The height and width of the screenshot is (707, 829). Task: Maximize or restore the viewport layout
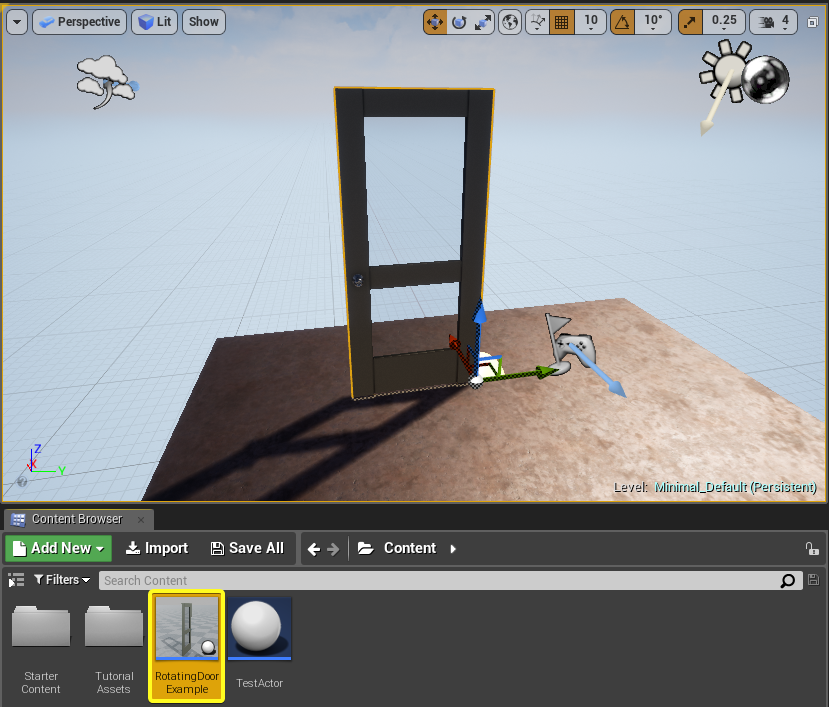814,21
